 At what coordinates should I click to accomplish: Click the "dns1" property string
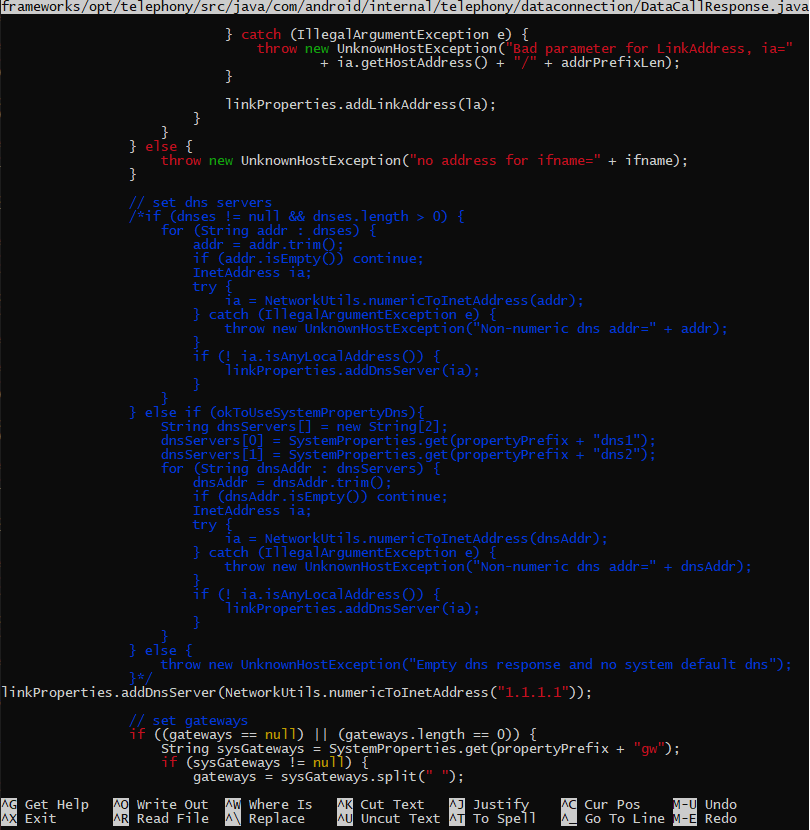click(x=617, y=440)
